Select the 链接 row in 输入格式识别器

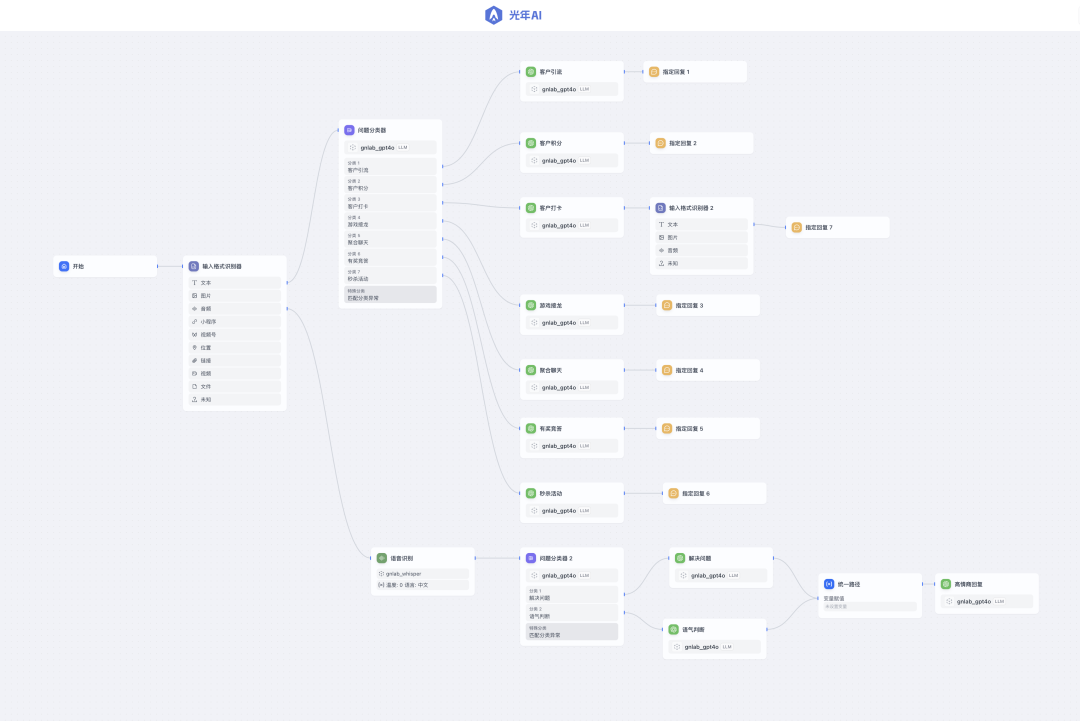[x=235, y=361]
